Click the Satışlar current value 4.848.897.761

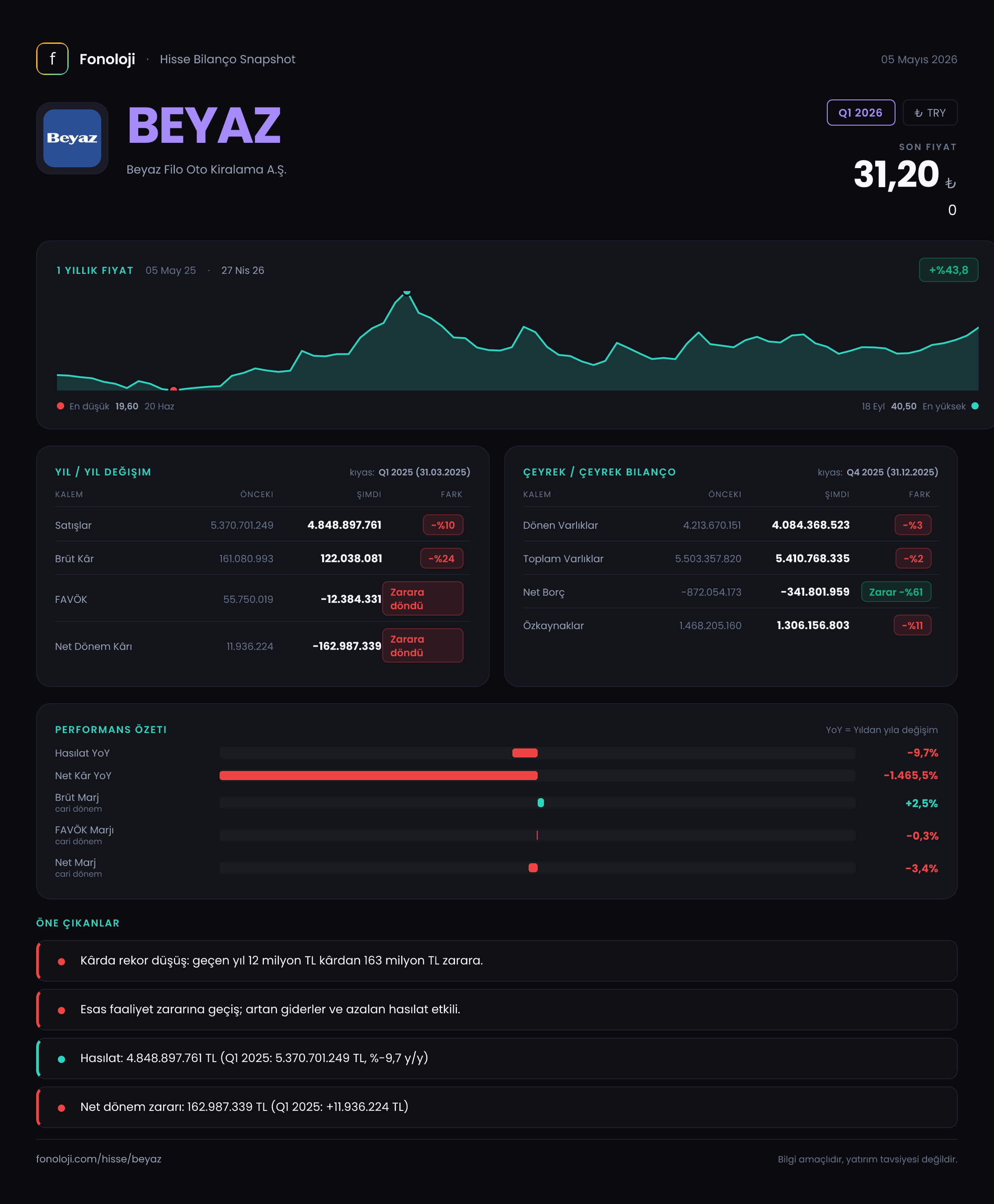(344, 525)
